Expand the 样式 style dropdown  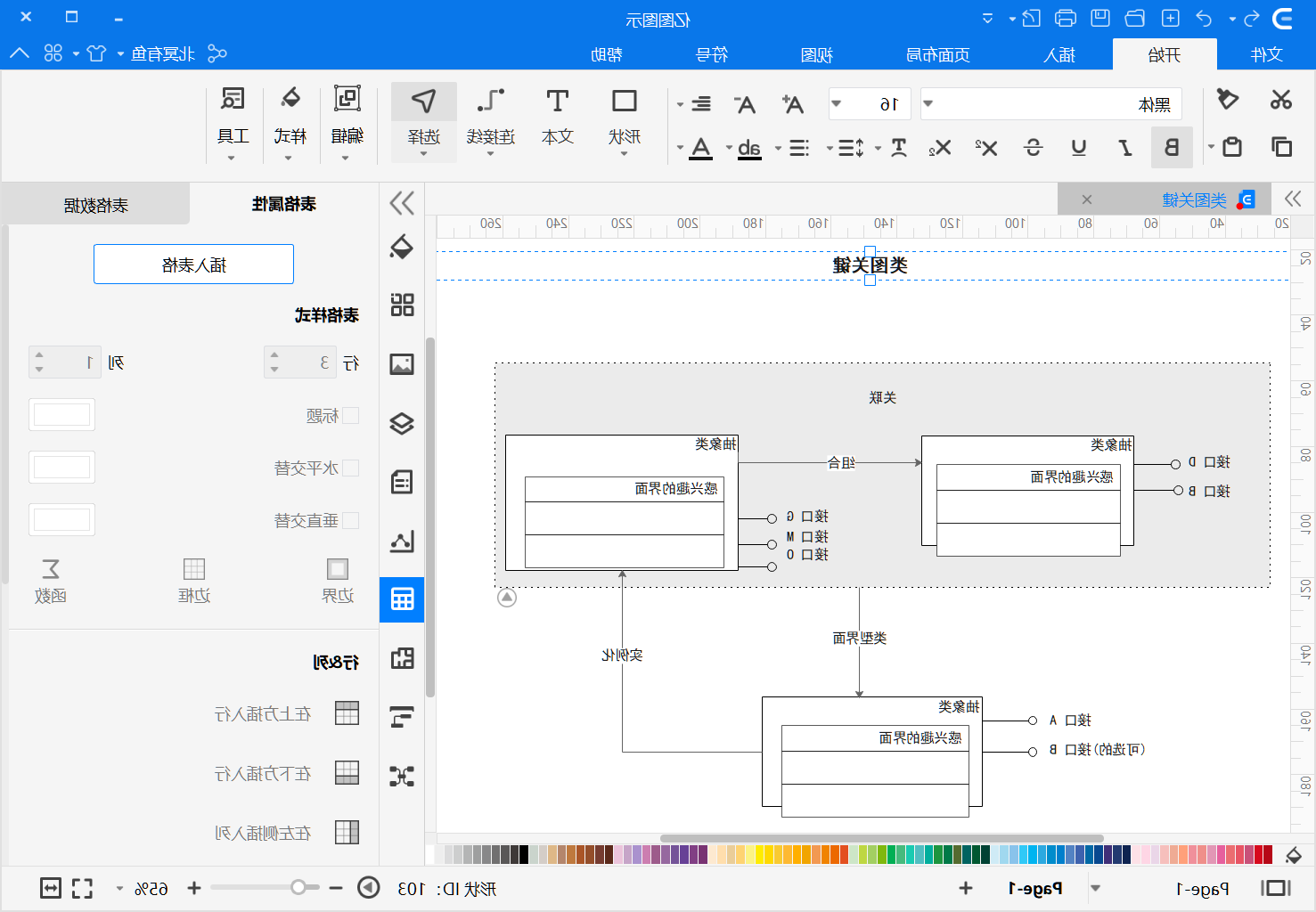pos(288,159)
